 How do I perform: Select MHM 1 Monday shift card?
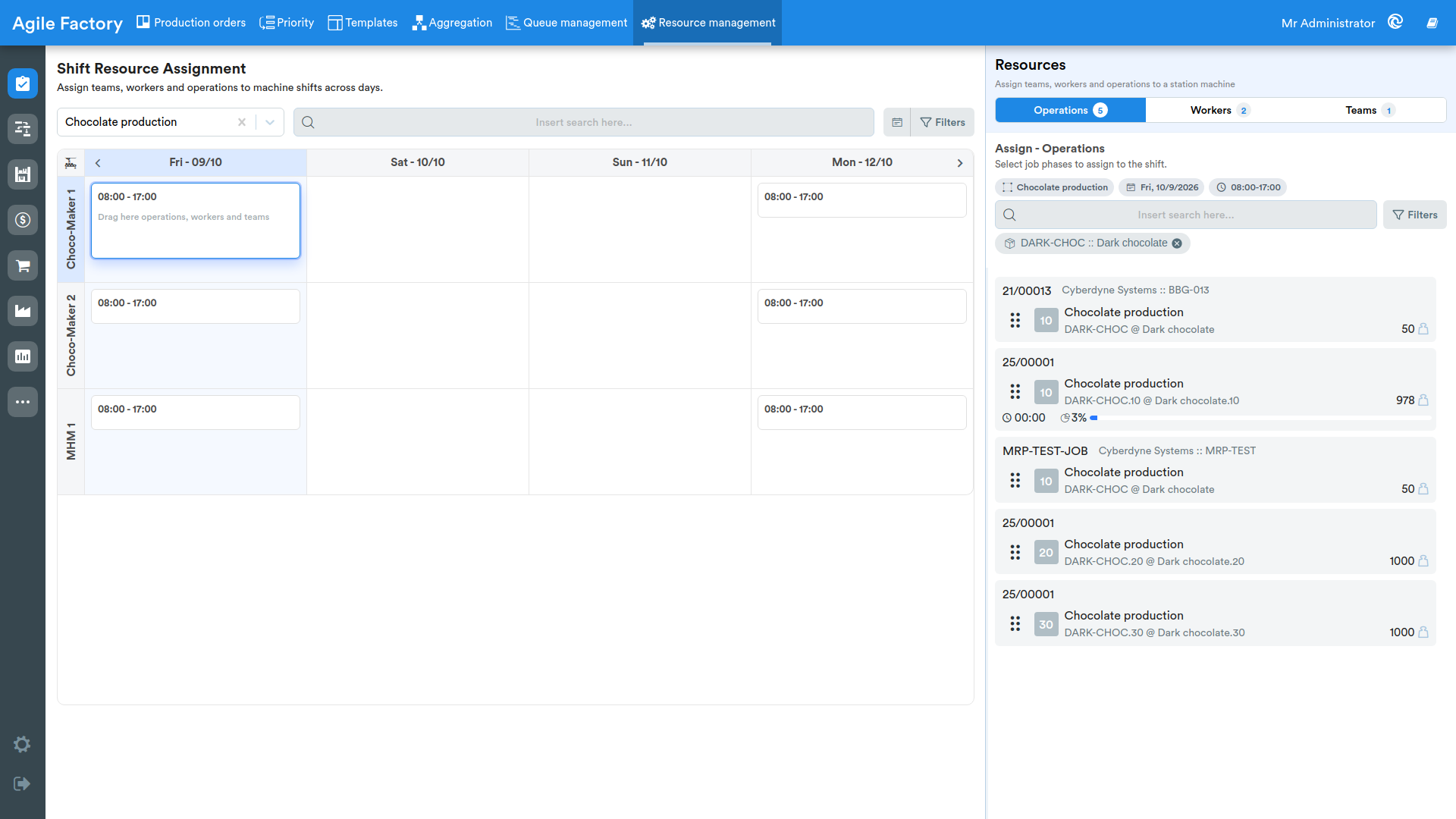point(862,413)
